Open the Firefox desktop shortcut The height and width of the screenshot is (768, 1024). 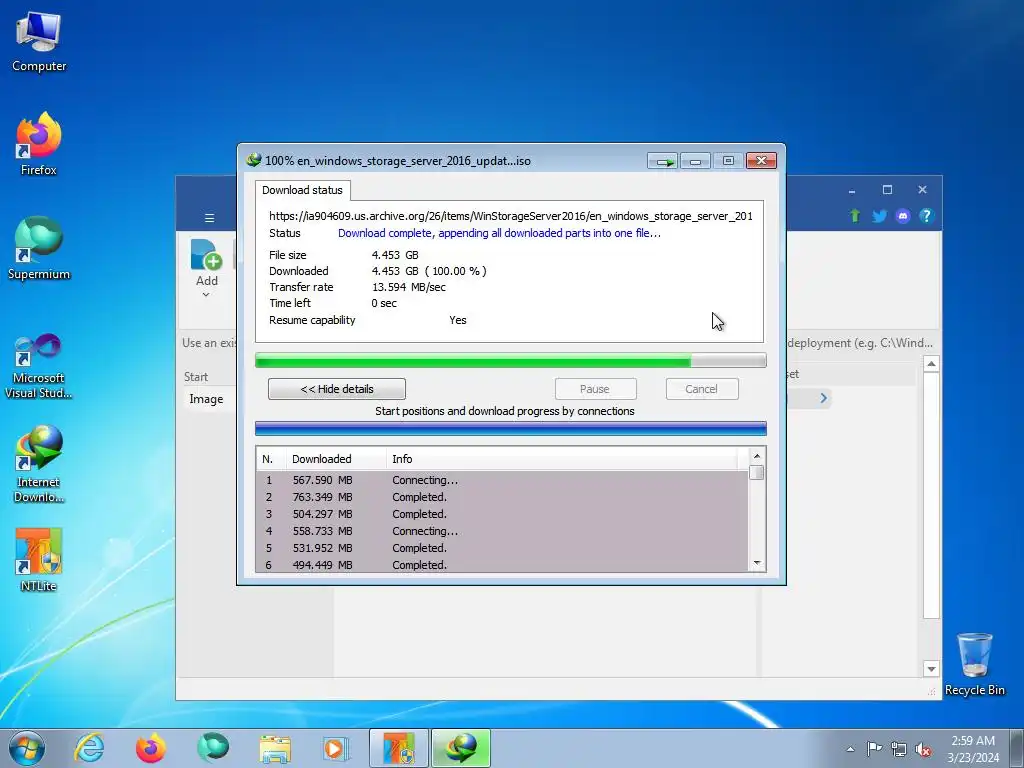click(x=39, y=144)
